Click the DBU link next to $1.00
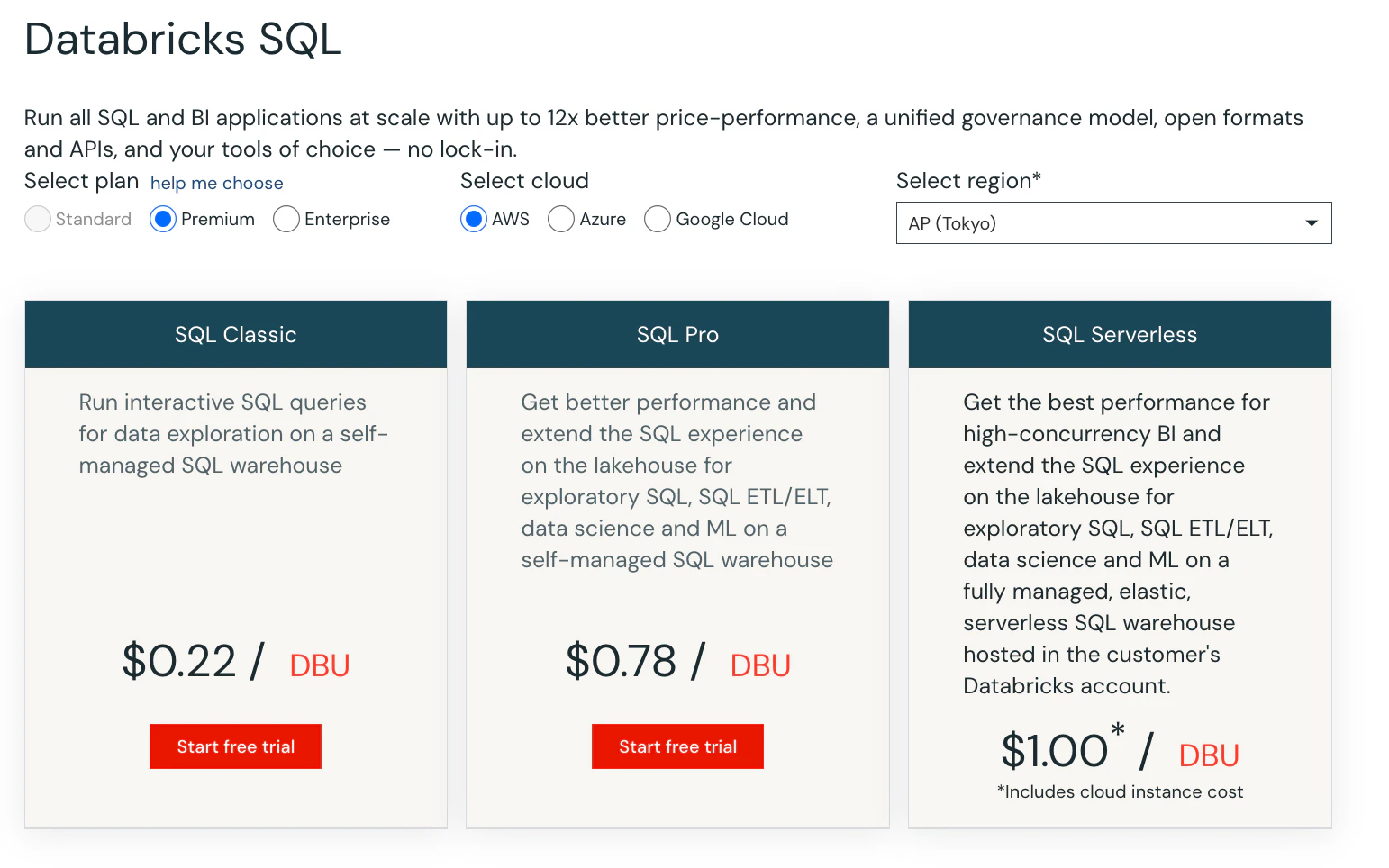 1209,755
